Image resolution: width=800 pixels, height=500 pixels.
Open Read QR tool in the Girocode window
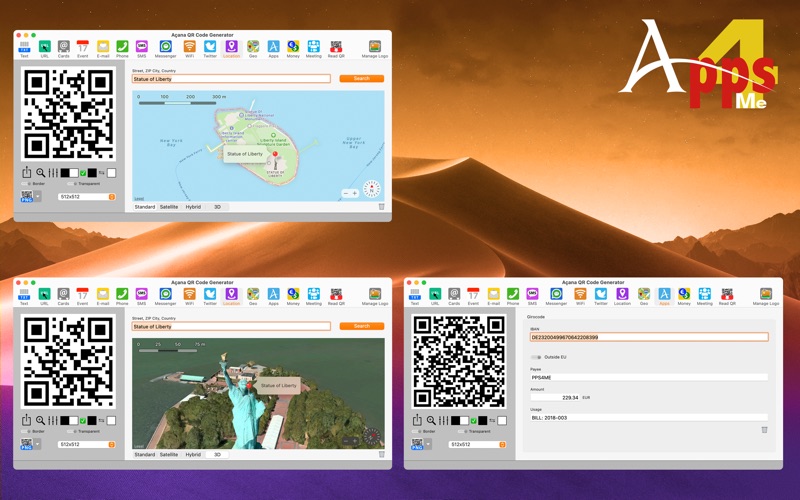[727, 296]
